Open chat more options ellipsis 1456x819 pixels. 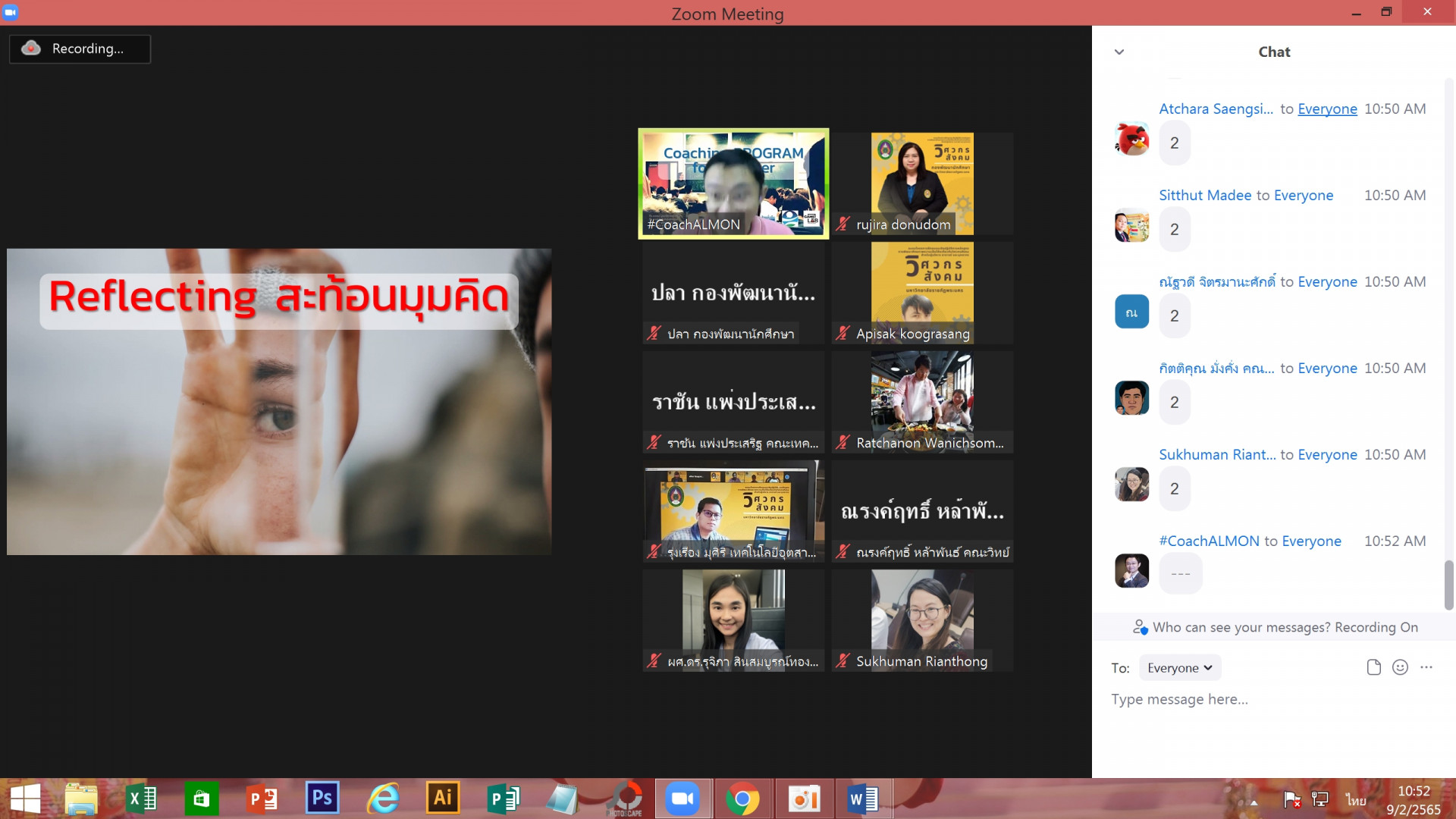pos(1426,667)
